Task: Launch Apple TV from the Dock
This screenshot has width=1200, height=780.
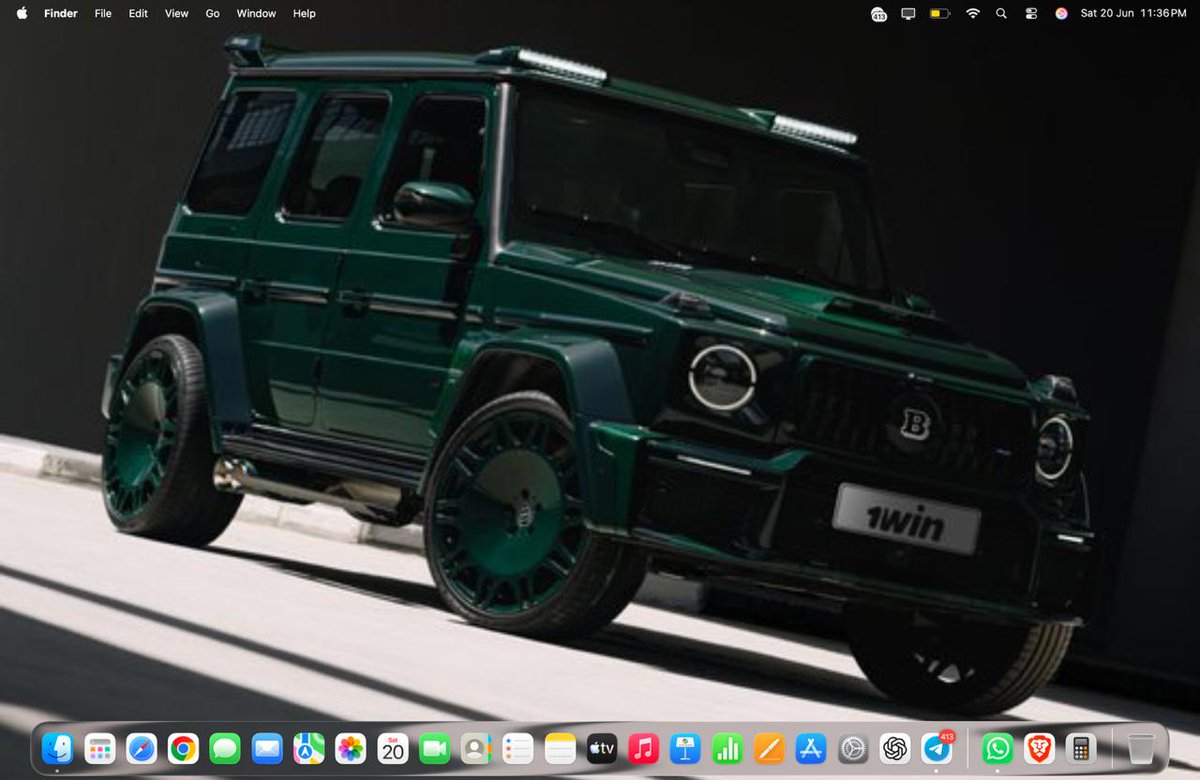Action: 601,748
